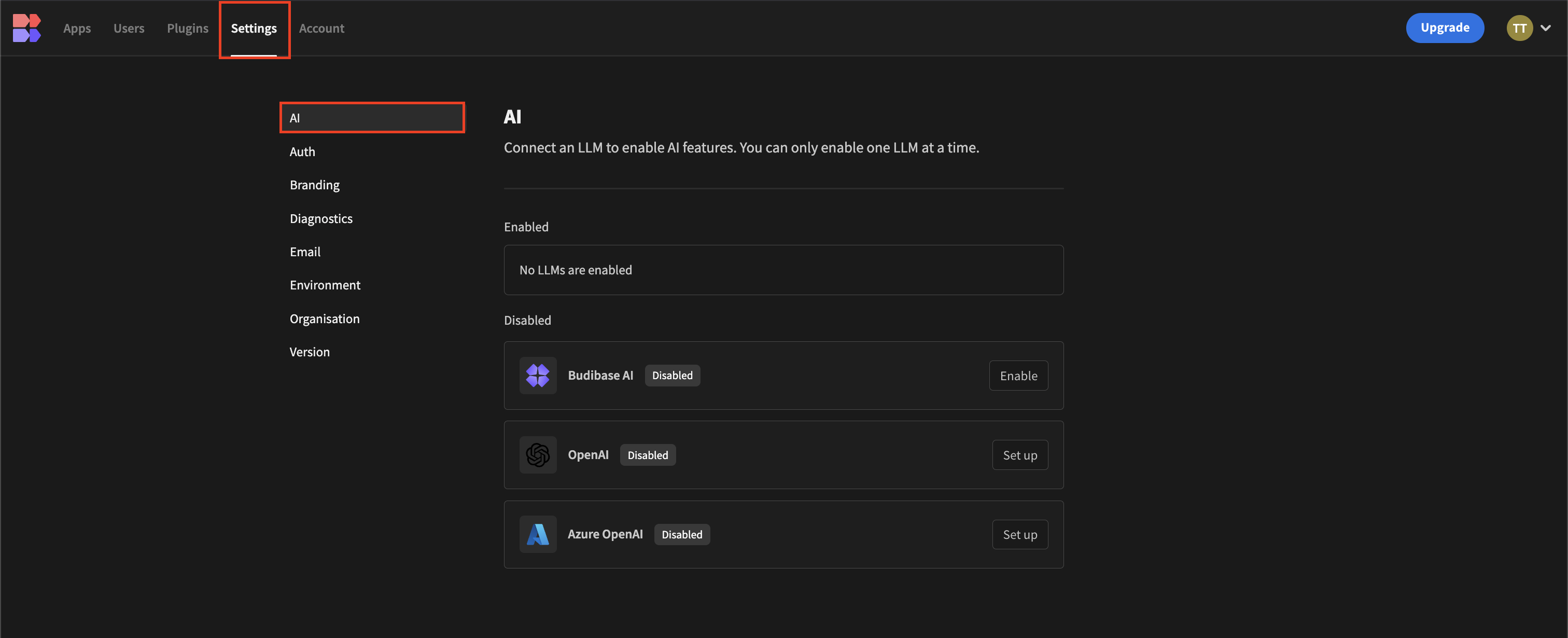Switch to the Users tab
The height and width of the screenshot is (638, 1568).
pos(129,28)
